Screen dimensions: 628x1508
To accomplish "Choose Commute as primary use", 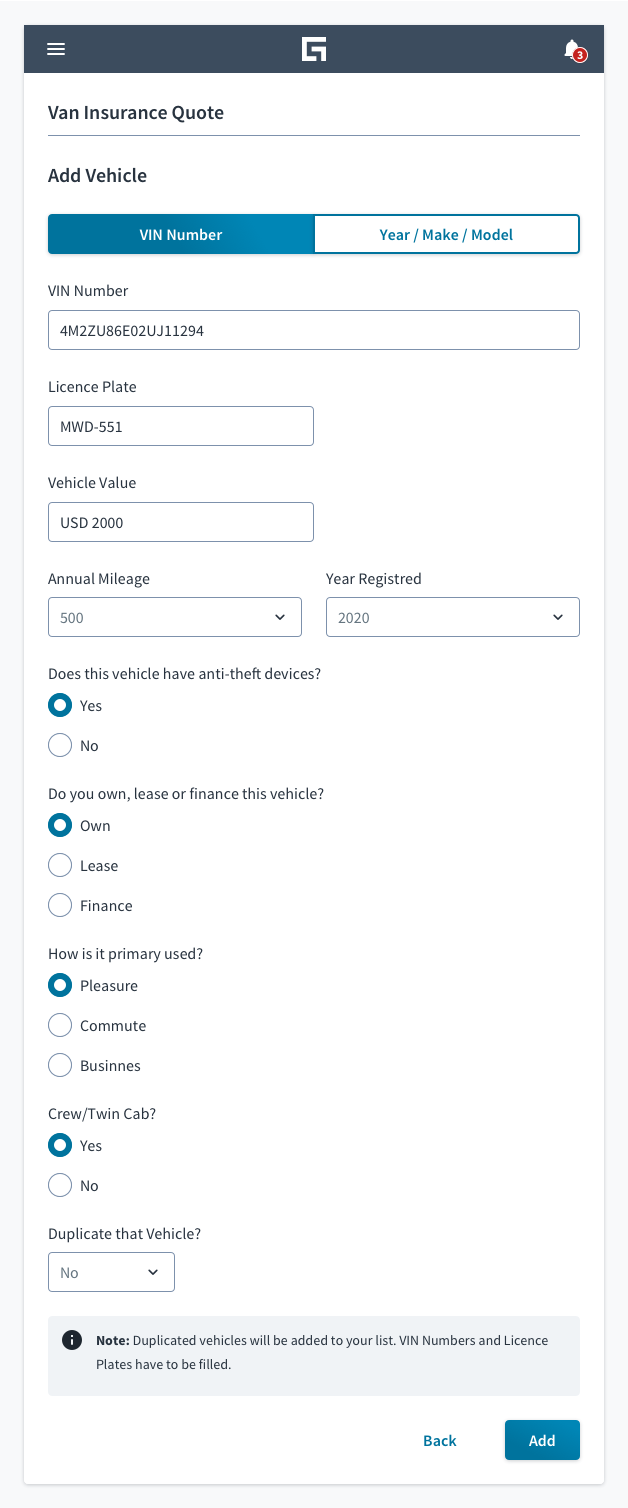I will [x=61, y=1026].
